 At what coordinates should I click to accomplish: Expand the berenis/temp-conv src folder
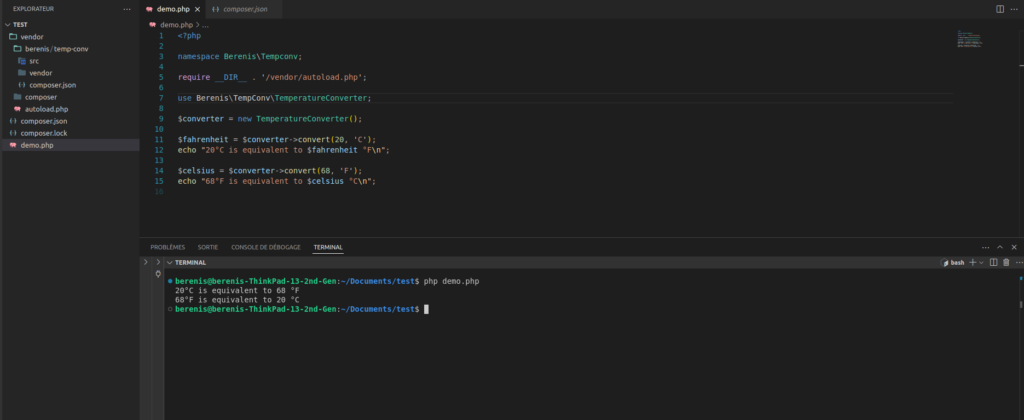(x=33, y=61)
